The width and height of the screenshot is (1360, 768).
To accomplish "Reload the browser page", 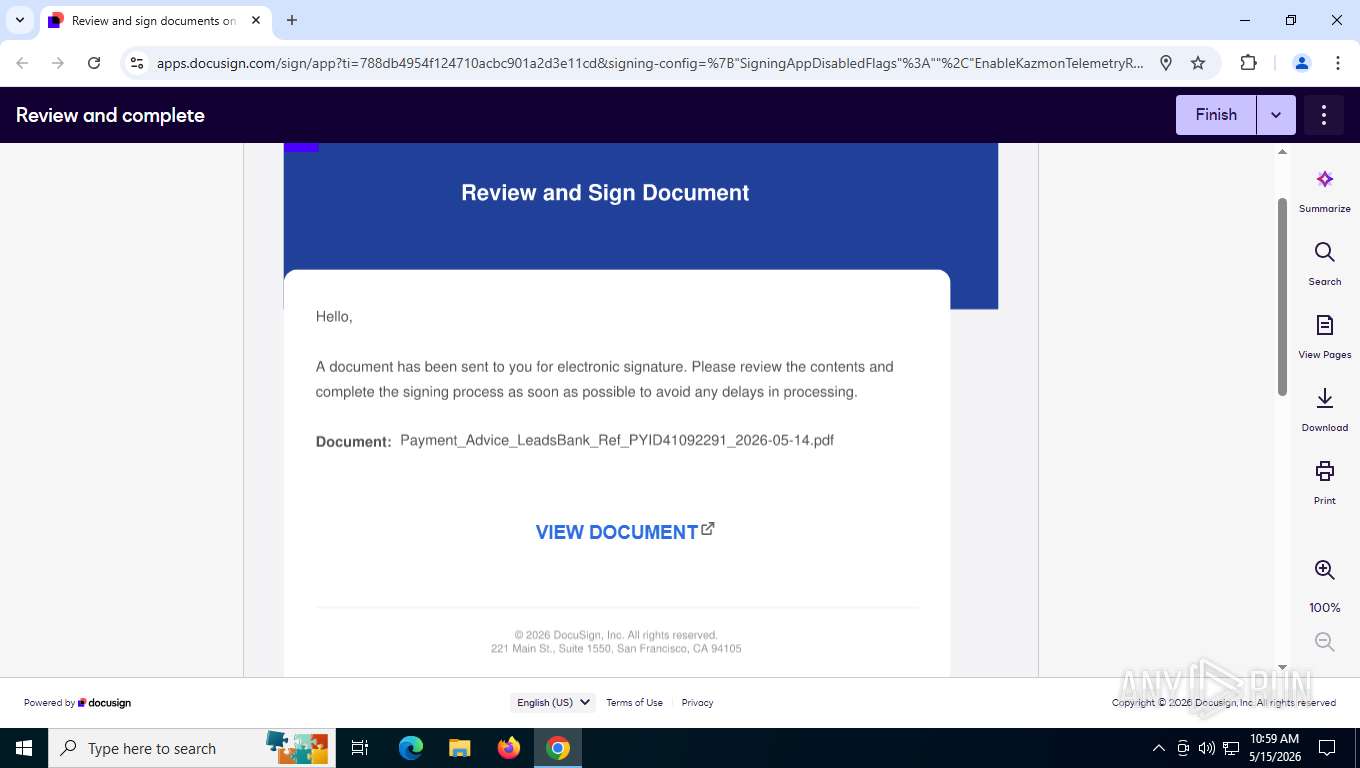I will (94, 63).
